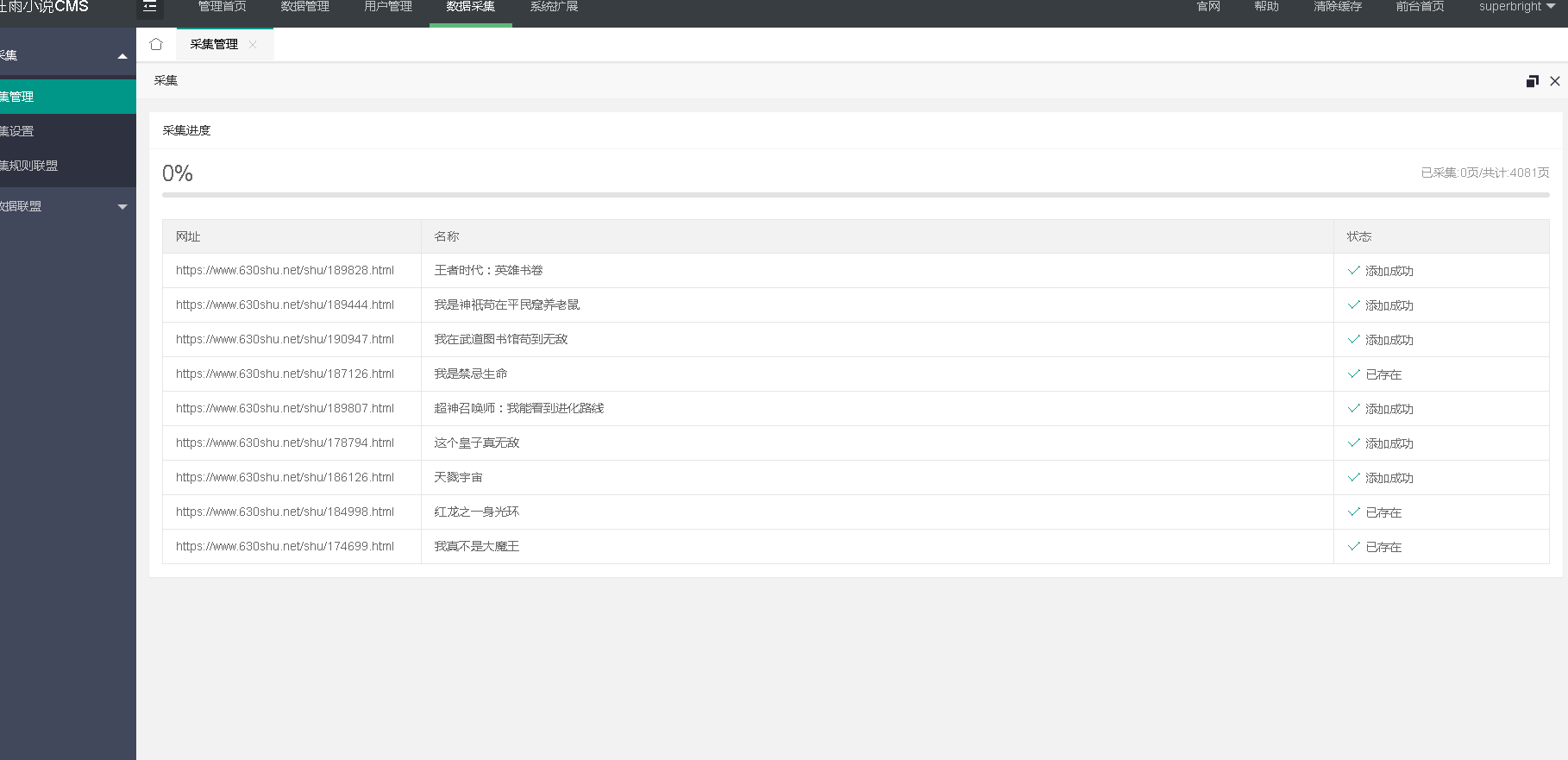Screen dimensions: 1568x760
Task: Select 采集设置 in the sidebar
Action: coord(19,131)
